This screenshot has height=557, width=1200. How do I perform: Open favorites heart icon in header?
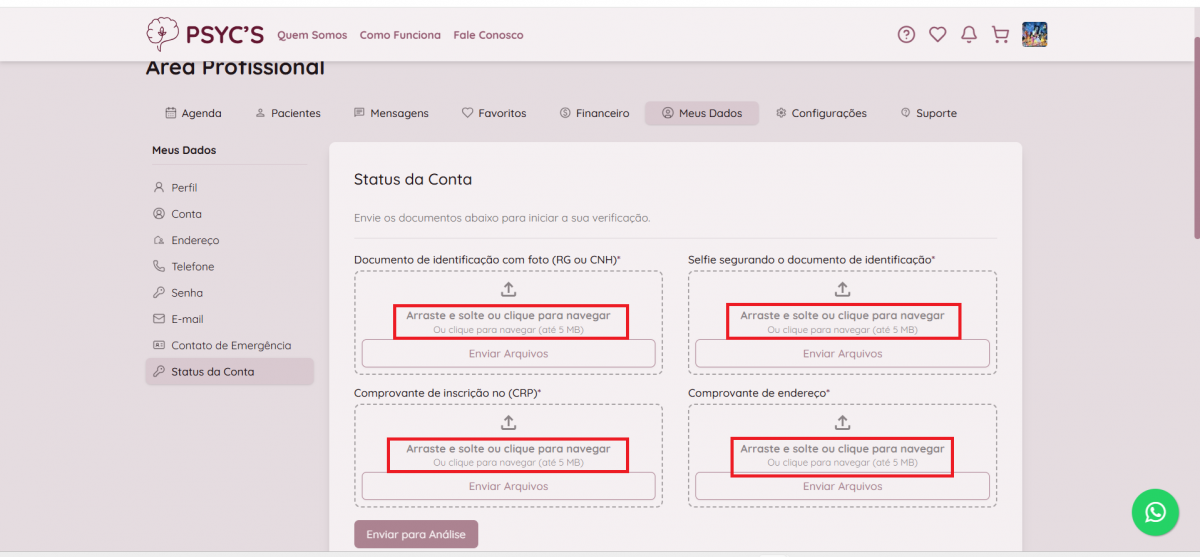(937, 35)
